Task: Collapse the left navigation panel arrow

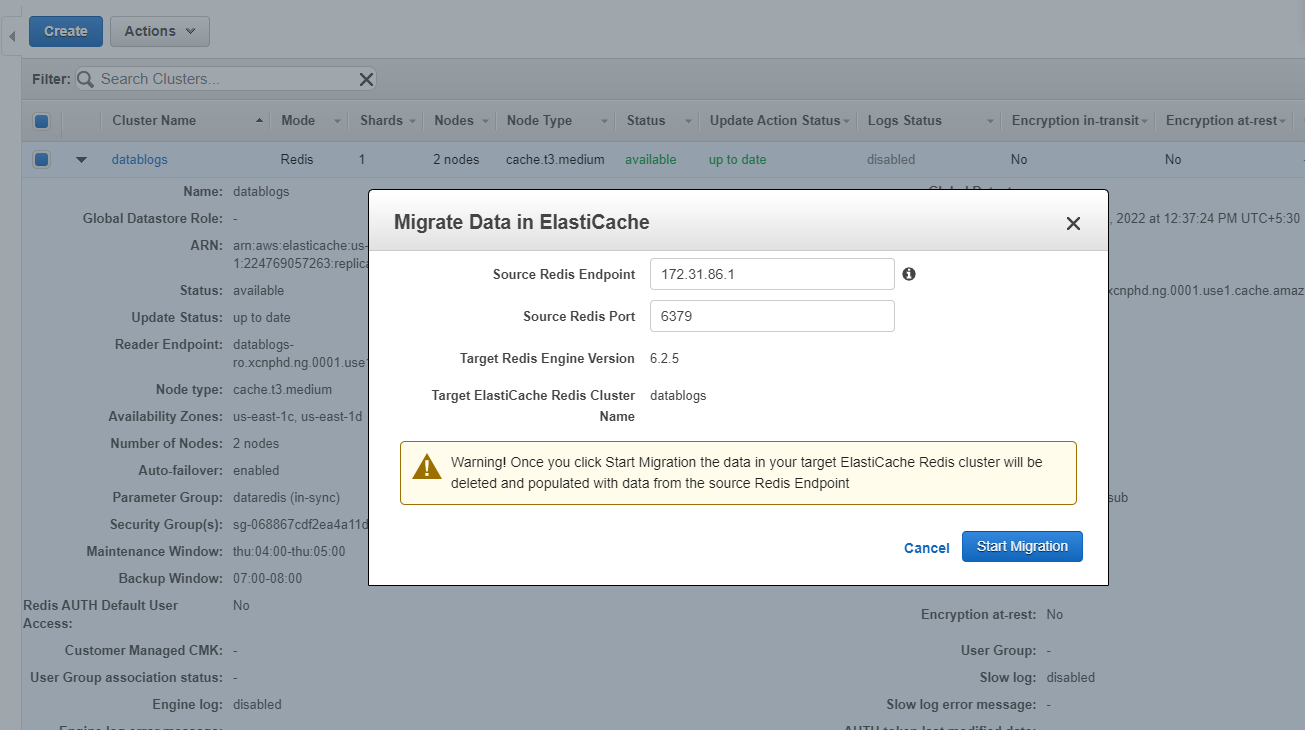Action: click(x=11, y=37)
